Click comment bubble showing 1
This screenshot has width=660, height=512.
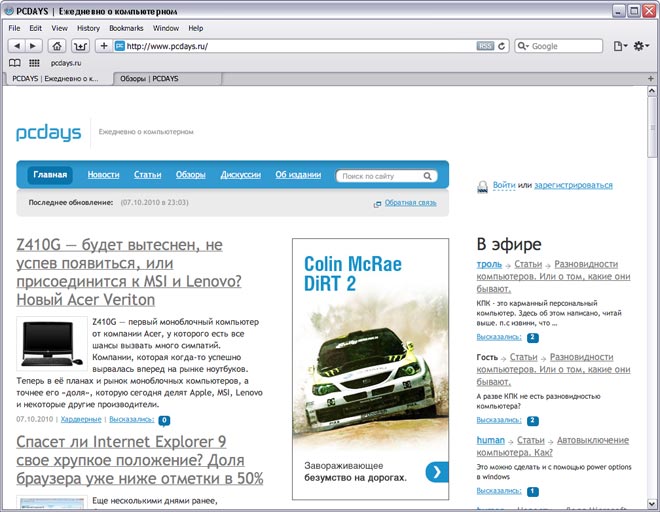point(532,491)
